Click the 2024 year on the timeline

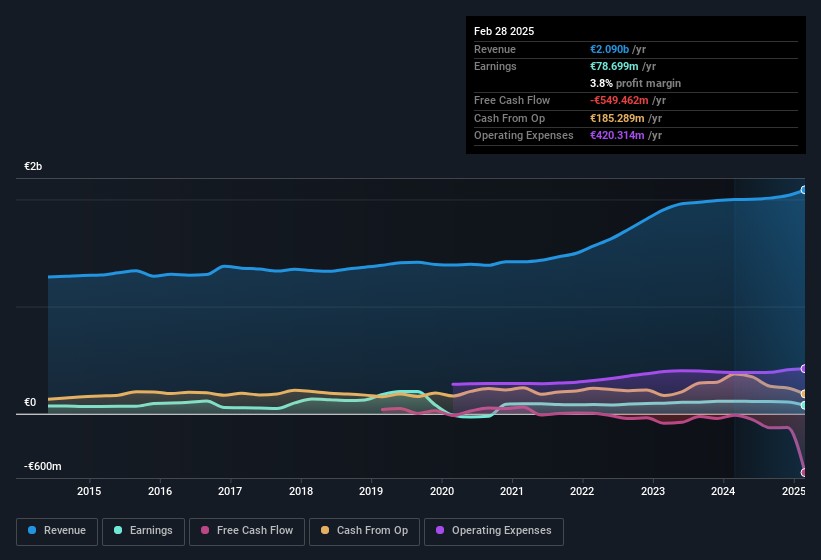723,491
